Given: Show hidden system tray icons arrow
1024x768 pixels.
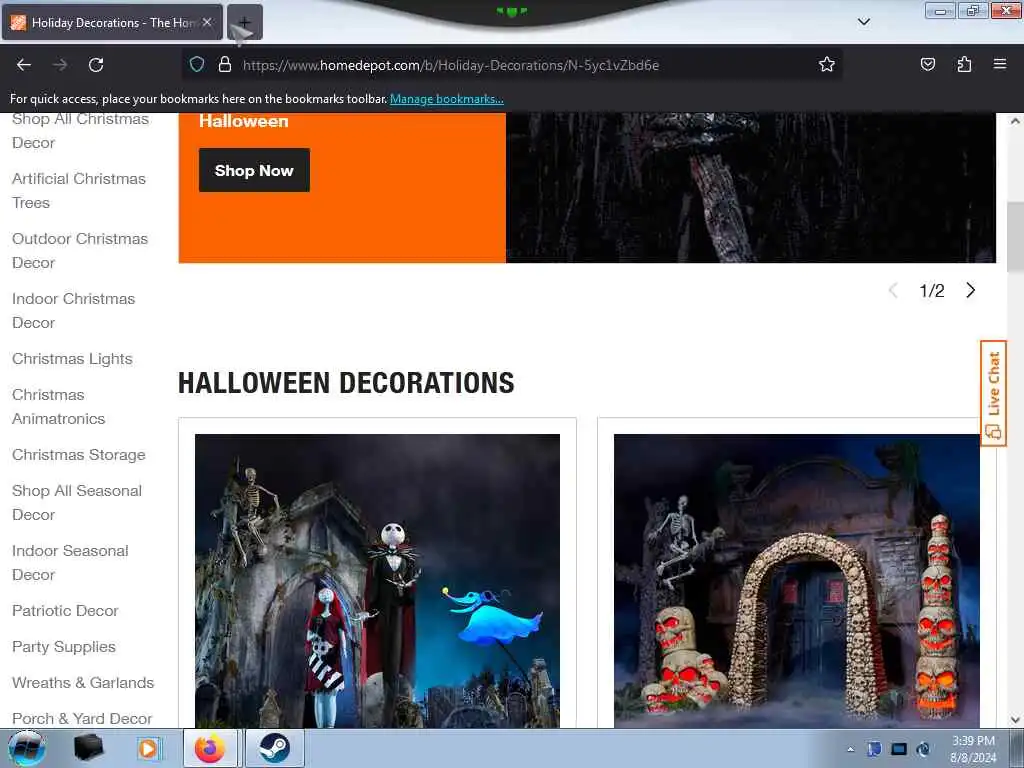Looking at the screenshot, I should [x=850, y=749].
